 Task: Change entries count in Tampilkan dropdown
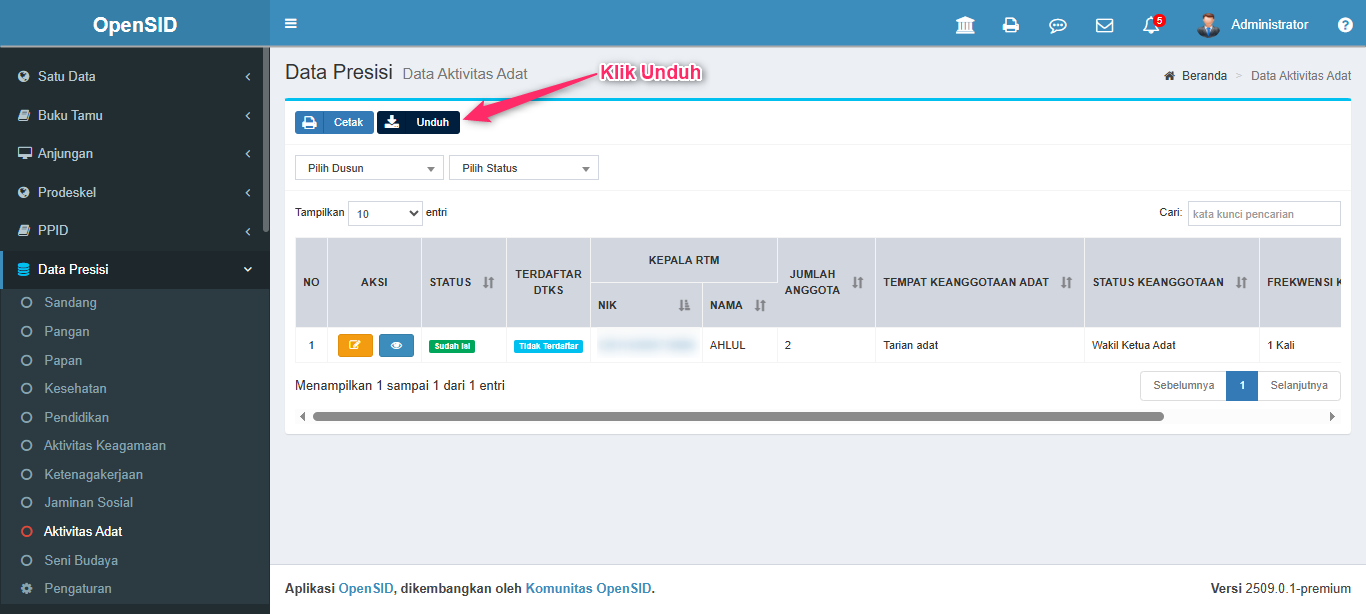pyautogui.click(x=385, y=213)
